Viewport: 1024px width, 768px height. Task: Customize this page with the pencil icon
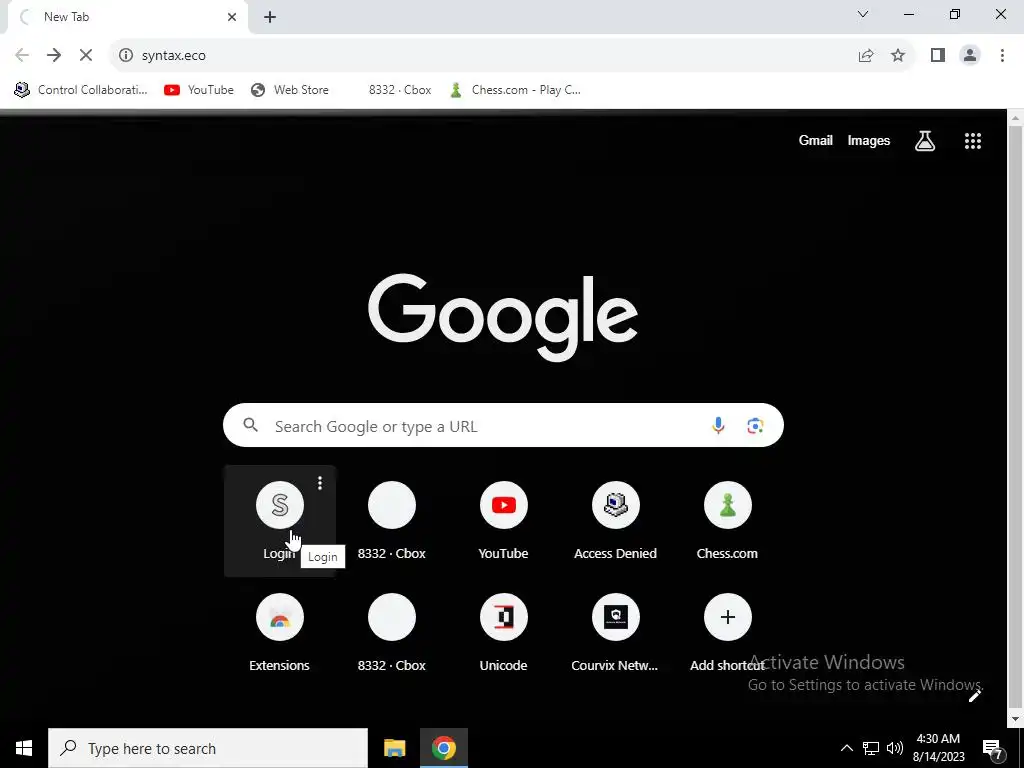pos(975,696)
